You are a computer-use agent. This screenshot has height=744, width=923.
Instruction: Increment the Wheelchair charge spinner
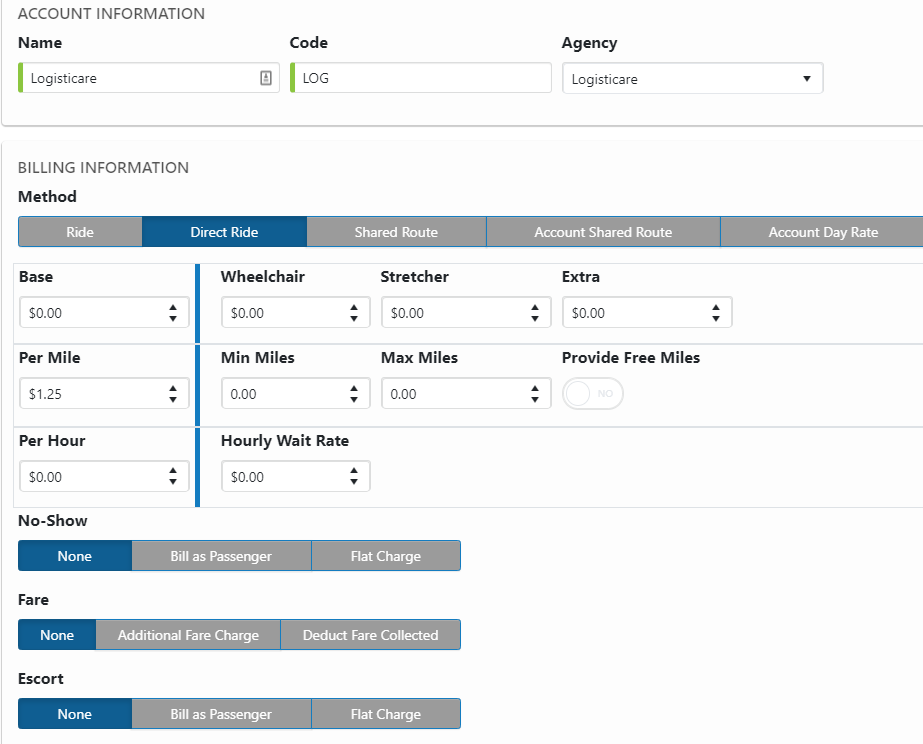coord(354,307)
